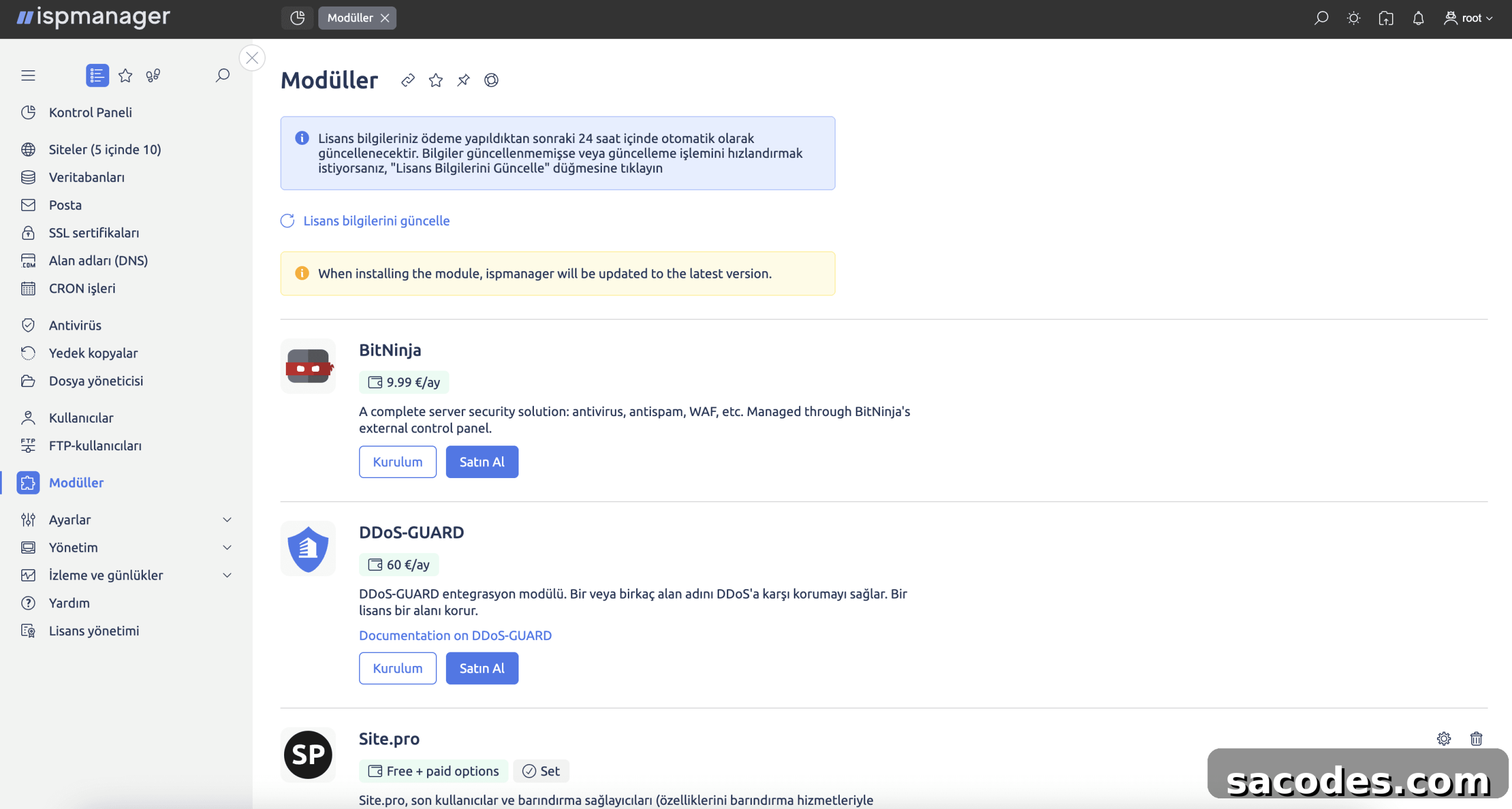Go to Veritabanları

pyautogui.click(x=87, y=177)
